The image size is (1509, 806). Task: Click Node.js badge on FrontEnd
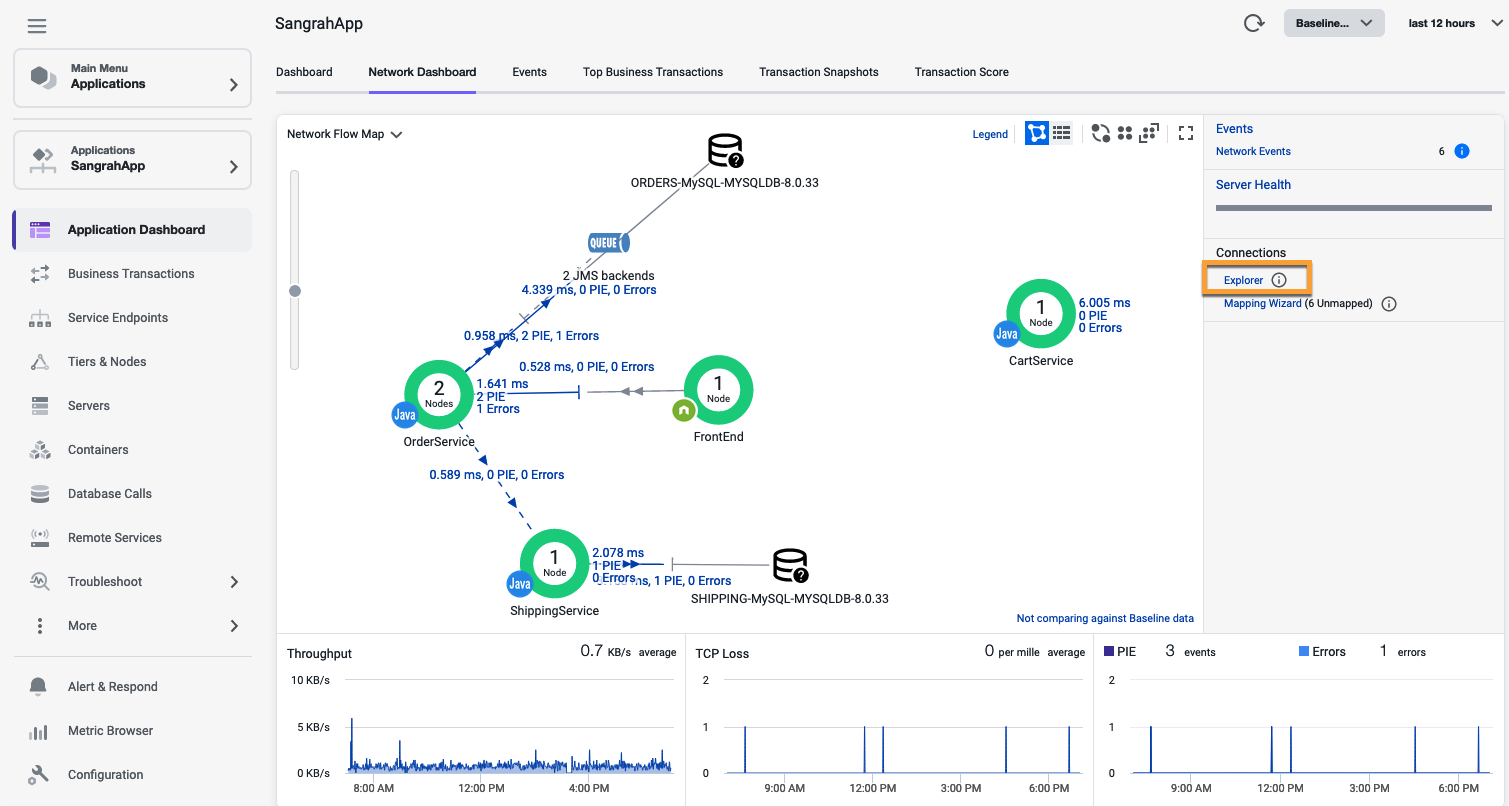(684, 410)
